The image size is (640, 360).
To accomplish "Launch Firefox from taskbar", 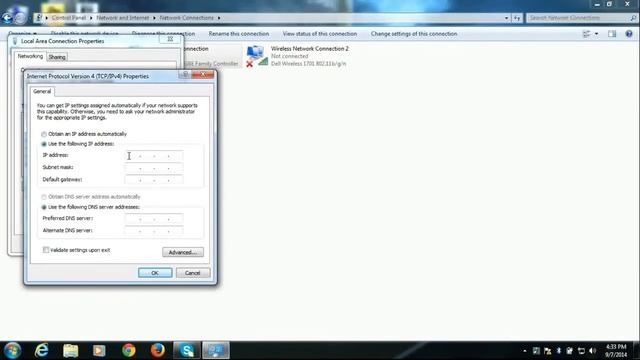I will click(x=158, y=350).
